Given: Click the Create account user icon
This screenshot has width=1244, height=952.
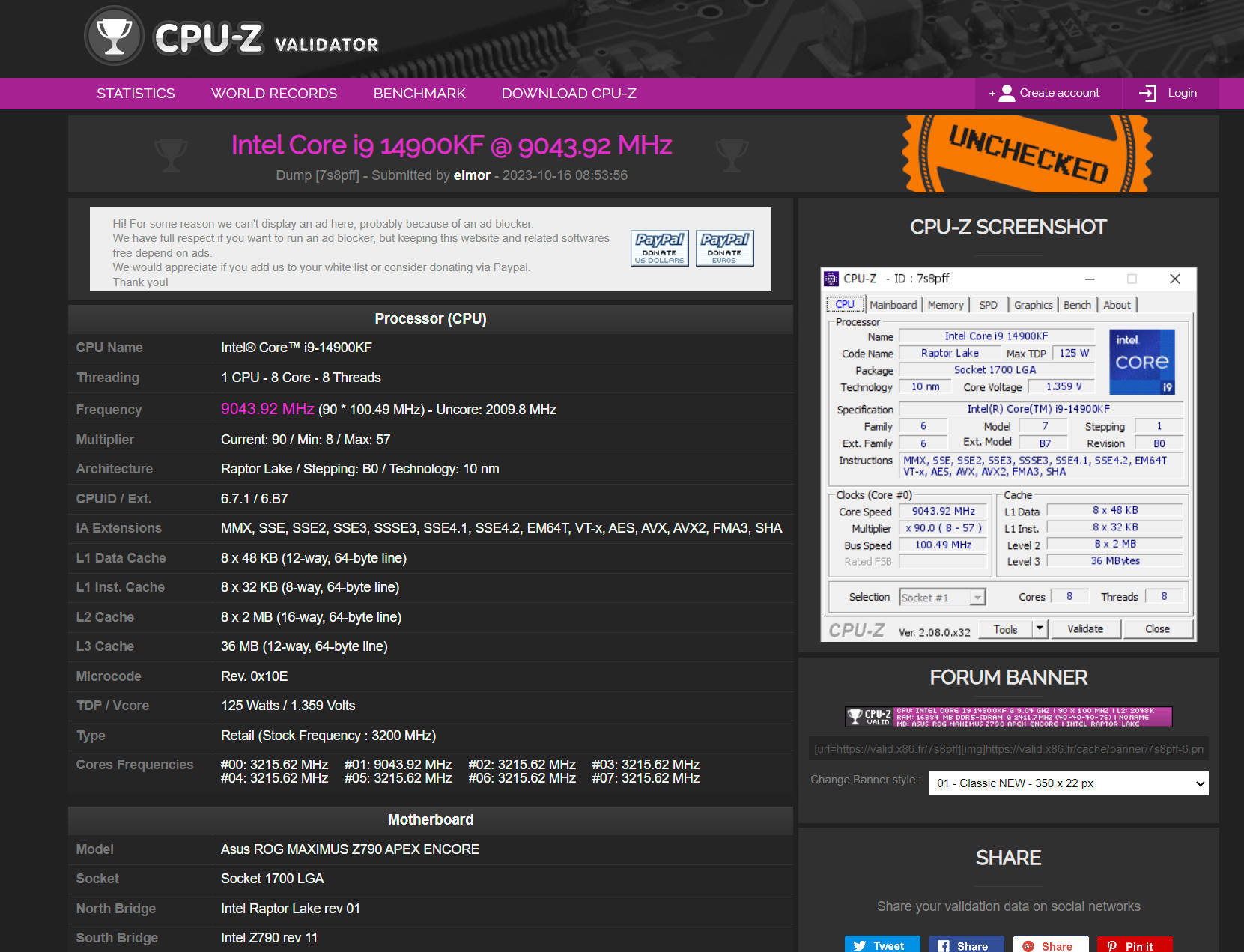Looking at the screenshot, I should [1007, 93].
